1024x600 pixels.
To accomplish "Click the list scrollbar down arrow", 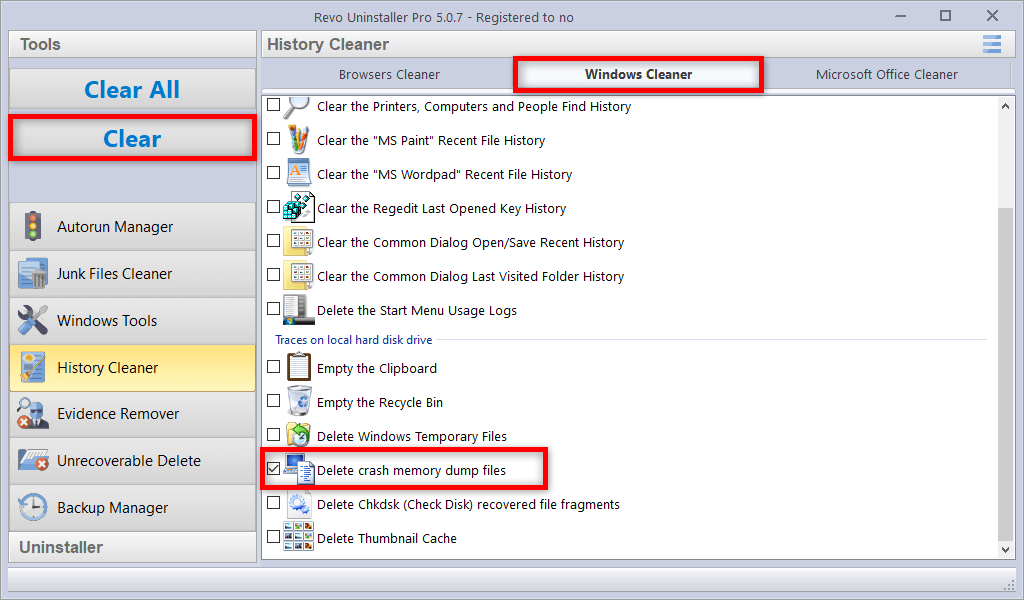I will point(1005,550).
